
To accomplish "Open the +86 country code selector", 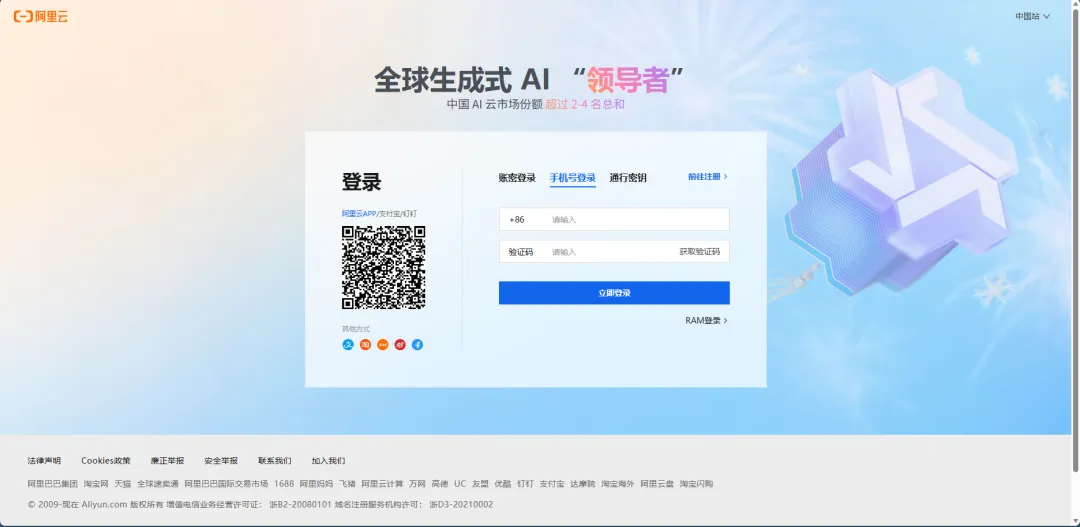I will pyautogui.click(x=517, y=220).
